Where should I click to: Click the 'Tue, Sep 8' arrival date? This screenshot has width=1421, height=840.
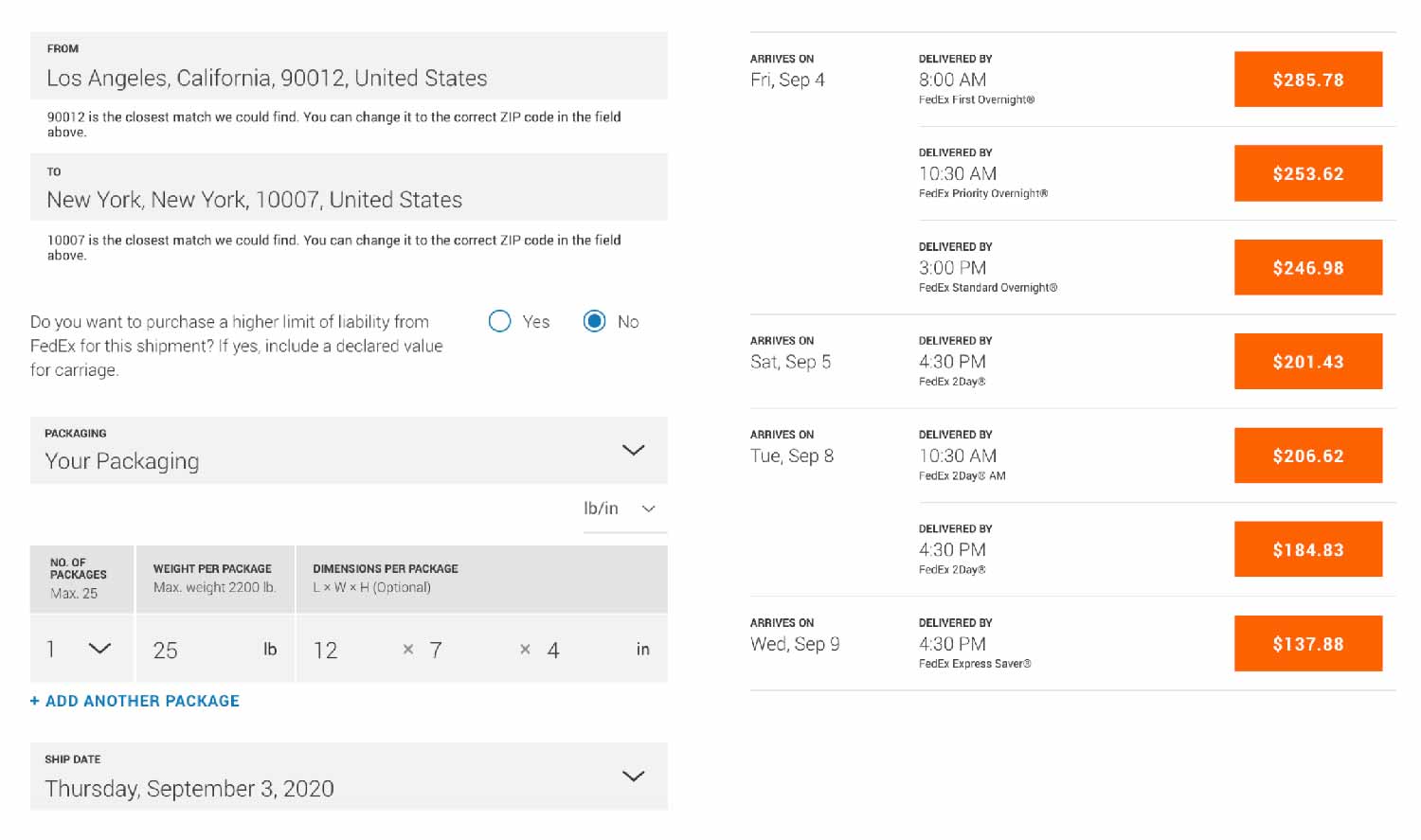point(792,456)
